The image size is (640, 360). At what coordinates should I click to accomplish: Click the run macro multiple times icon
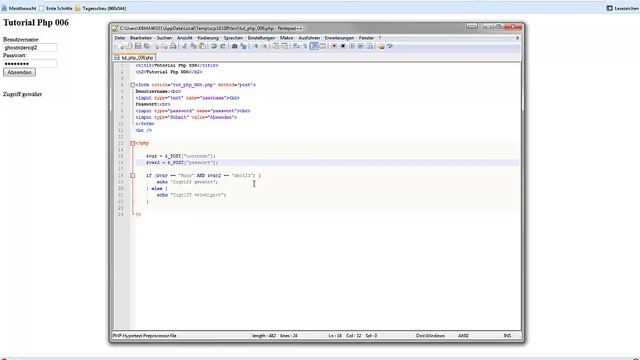coord(361,46)
